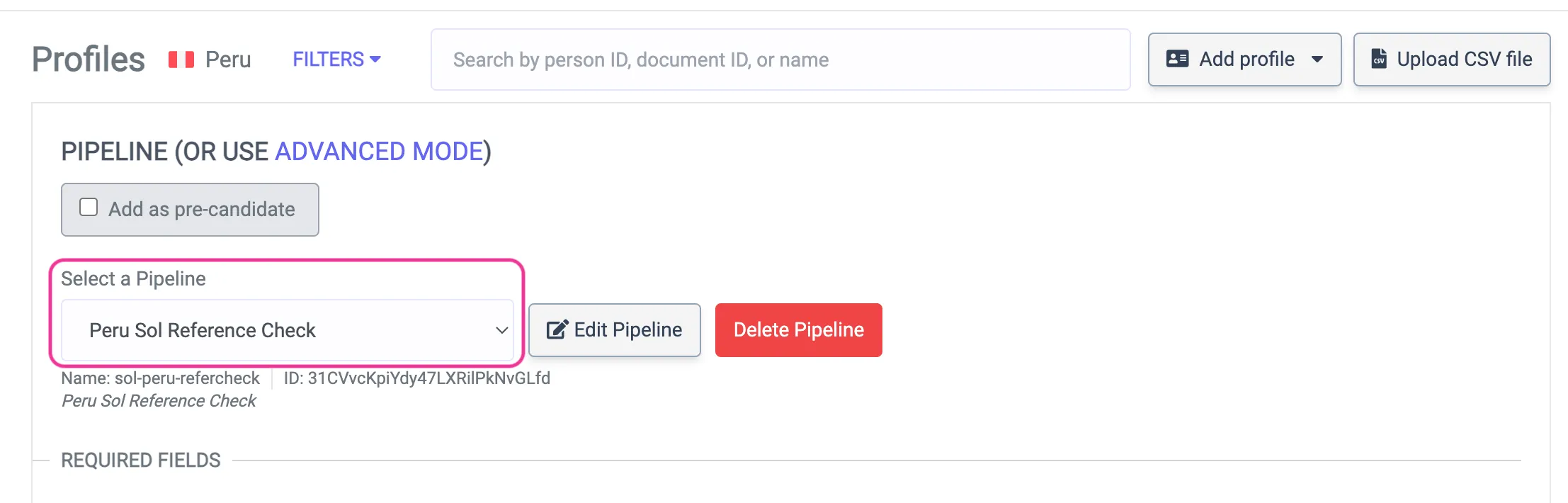Click the Peru flag icon next to Profiles

pos(179,60)
